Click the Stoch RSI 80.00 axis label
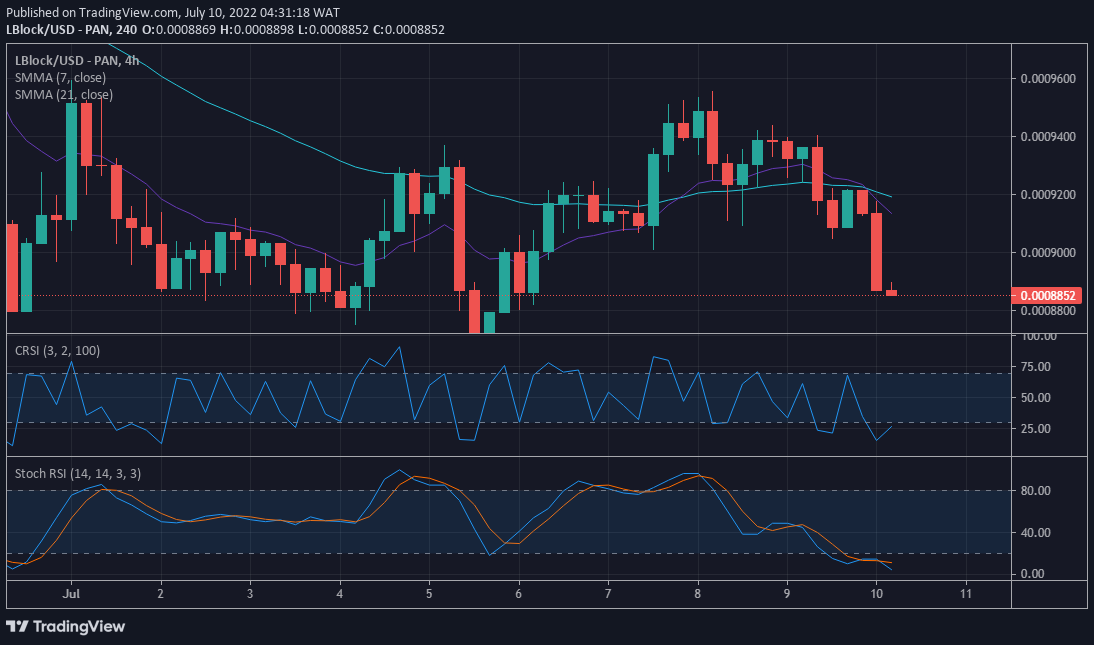The height and width of the screenshot is (645, 1094). click(x=1035, y=491)
